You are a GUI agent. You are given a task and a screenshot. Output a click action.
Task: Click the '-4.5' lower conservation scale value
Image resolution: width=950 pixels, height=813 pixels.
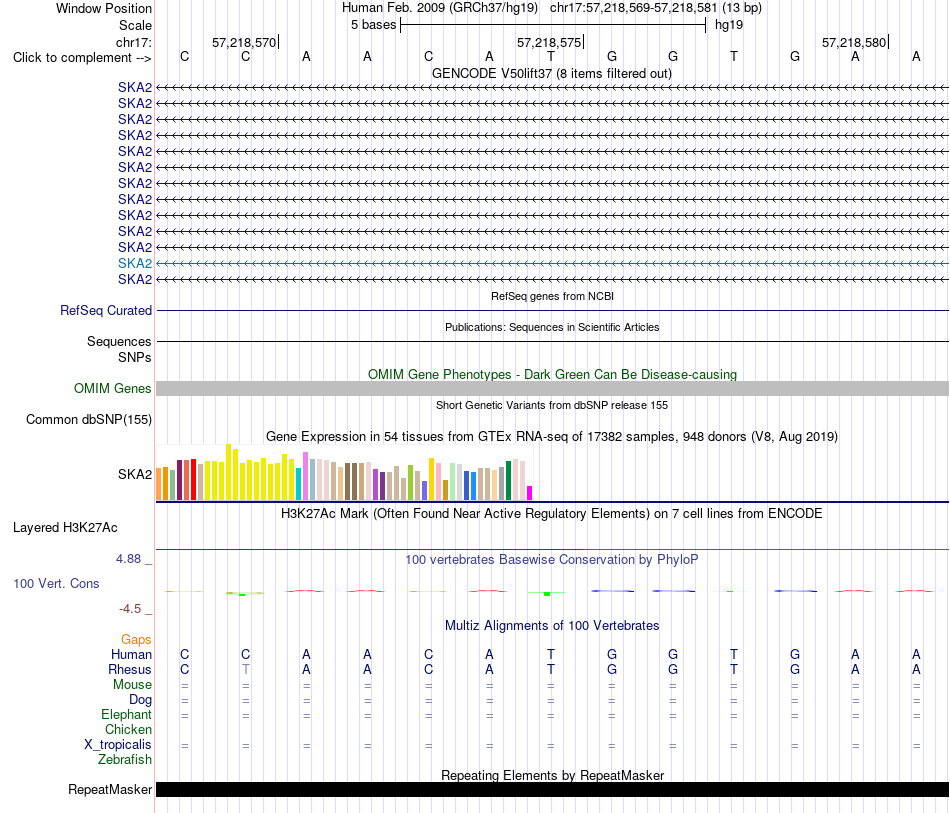pyautogui.click(x=130, y=609)
